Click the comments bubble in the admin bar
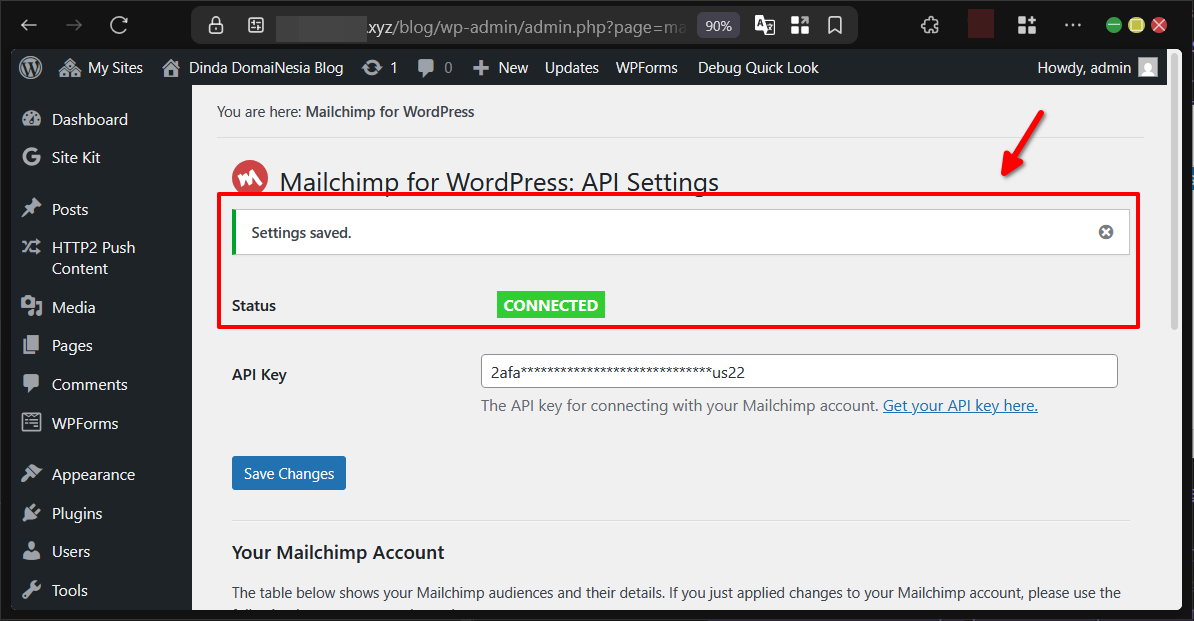 pyautogui.click(x=424, y=67)
